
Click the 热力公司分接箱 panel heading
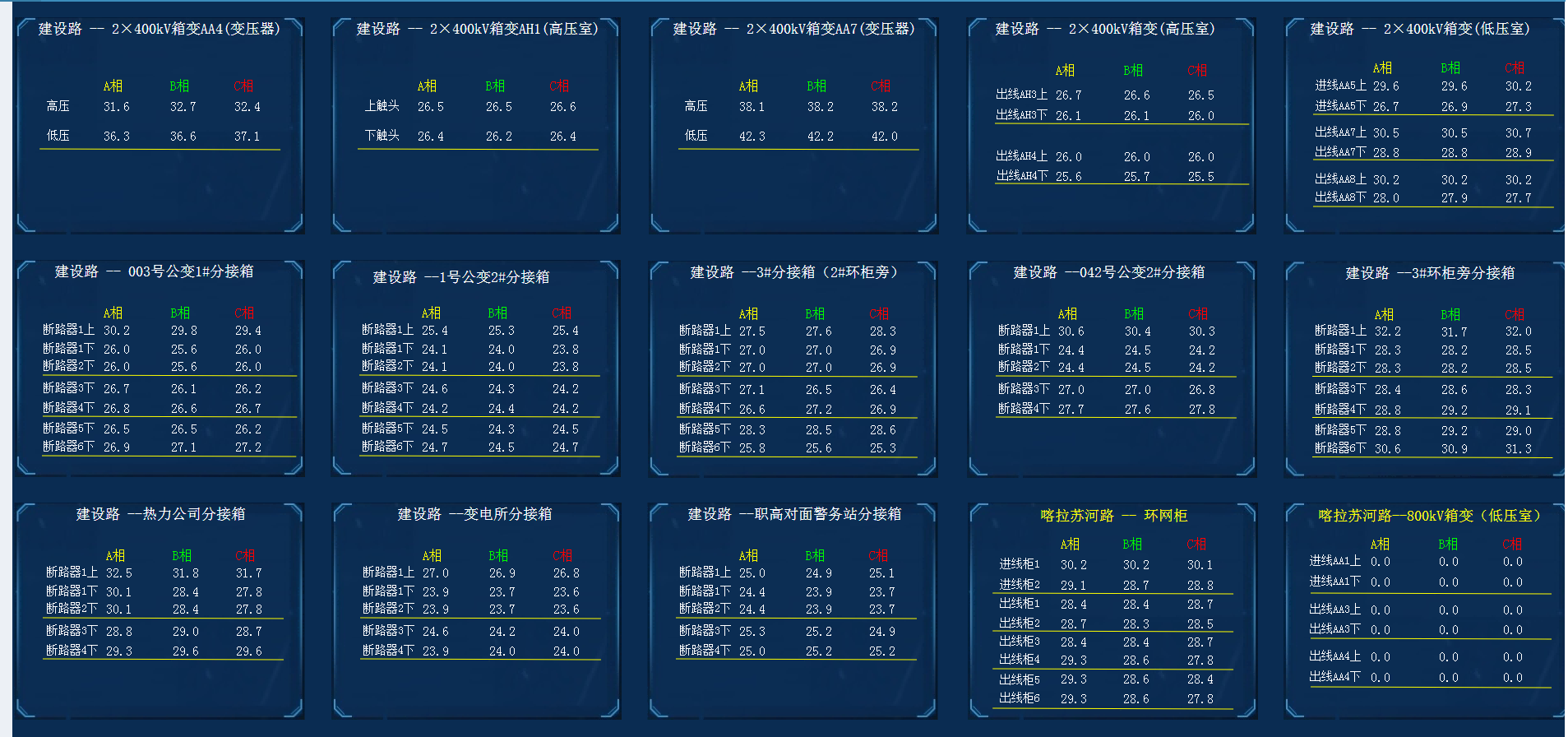[160, 514]
